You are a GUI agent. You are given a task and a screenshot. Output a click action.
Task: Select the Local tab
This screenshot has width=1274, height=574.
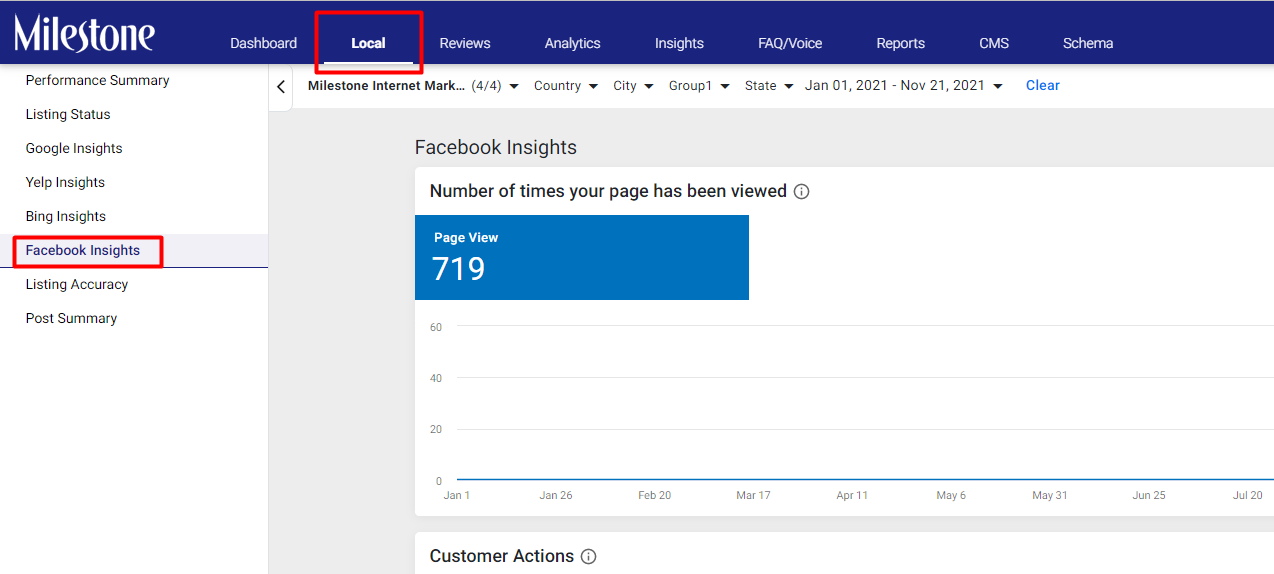368,43
